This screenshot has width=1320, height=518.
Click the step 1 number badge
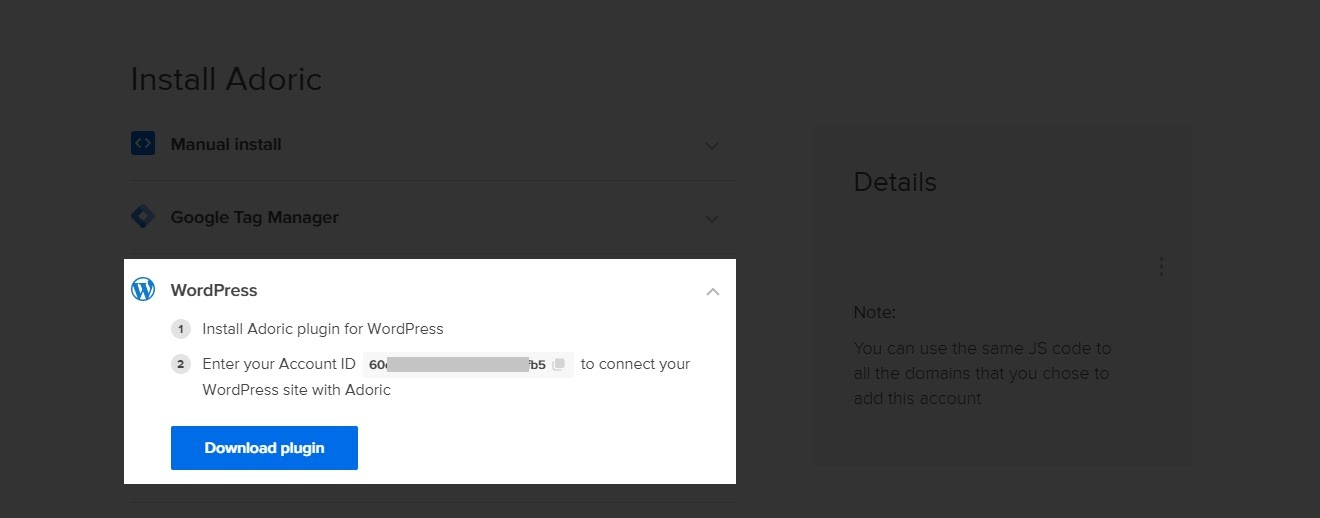[181, 329]
